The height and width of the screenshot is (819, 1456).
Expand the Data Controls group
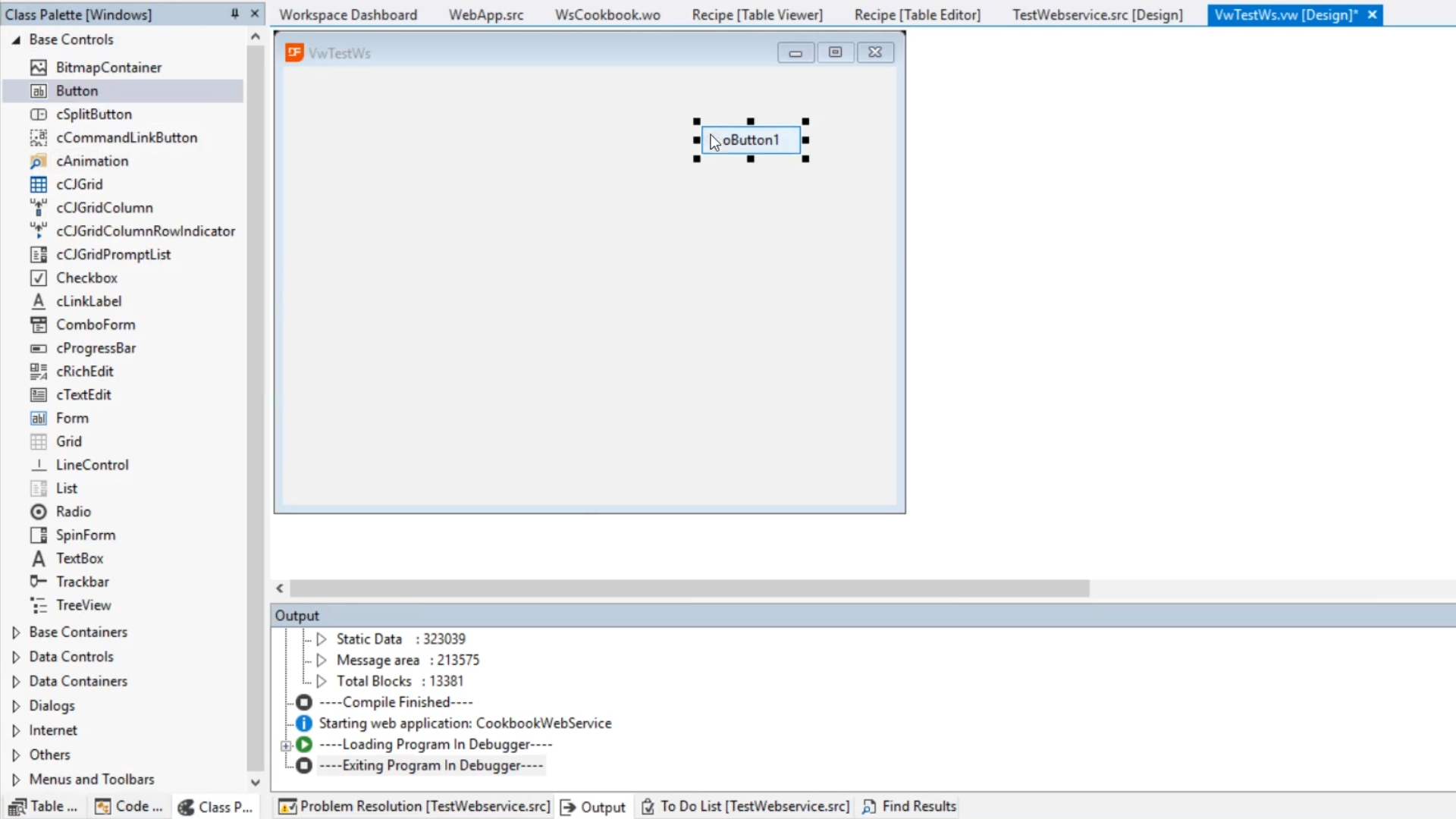pyautogui.click(x=16, y=657)
